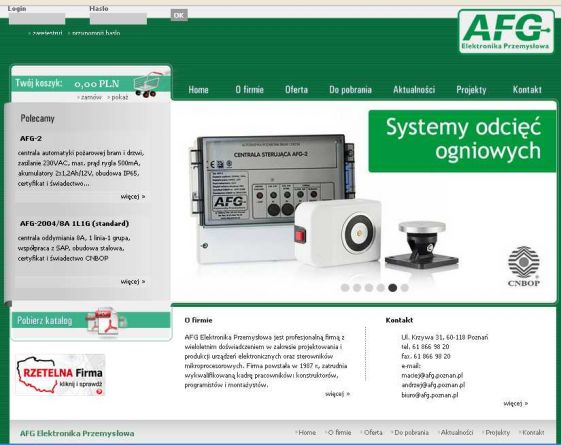This screenshot has height=445, width=561.
Task: Select the sixth slider dot
Action: coord(404,288)
